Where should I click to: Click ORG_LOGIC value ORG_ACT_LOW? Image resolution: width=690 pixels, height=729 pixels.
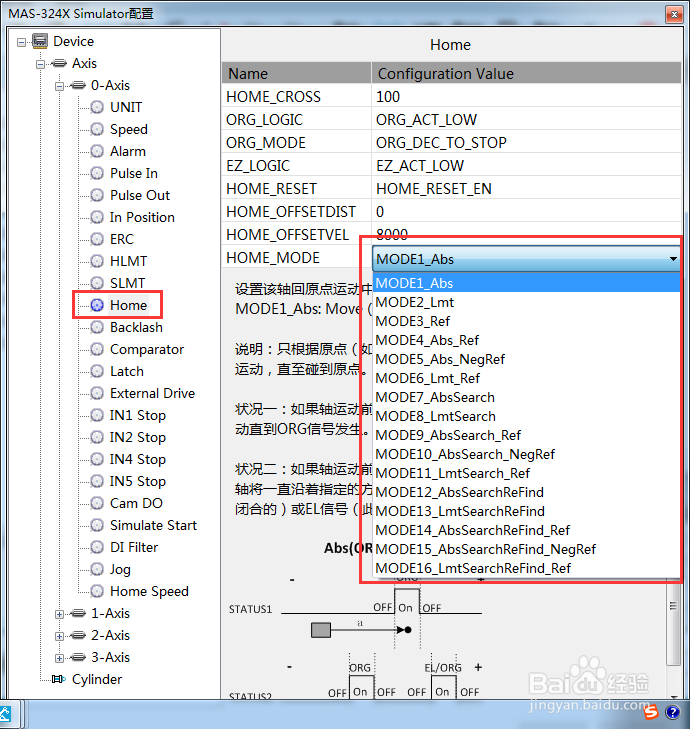[526, 119]
